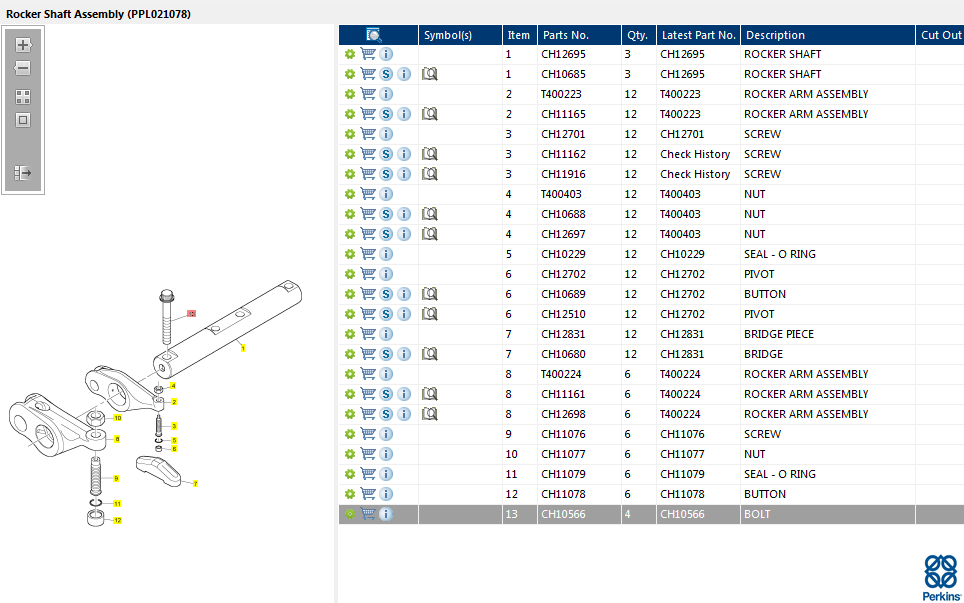Screen dimensions: 964x603
Task: Click the gear icon for part T400224
Action: [x=350, y=374]
